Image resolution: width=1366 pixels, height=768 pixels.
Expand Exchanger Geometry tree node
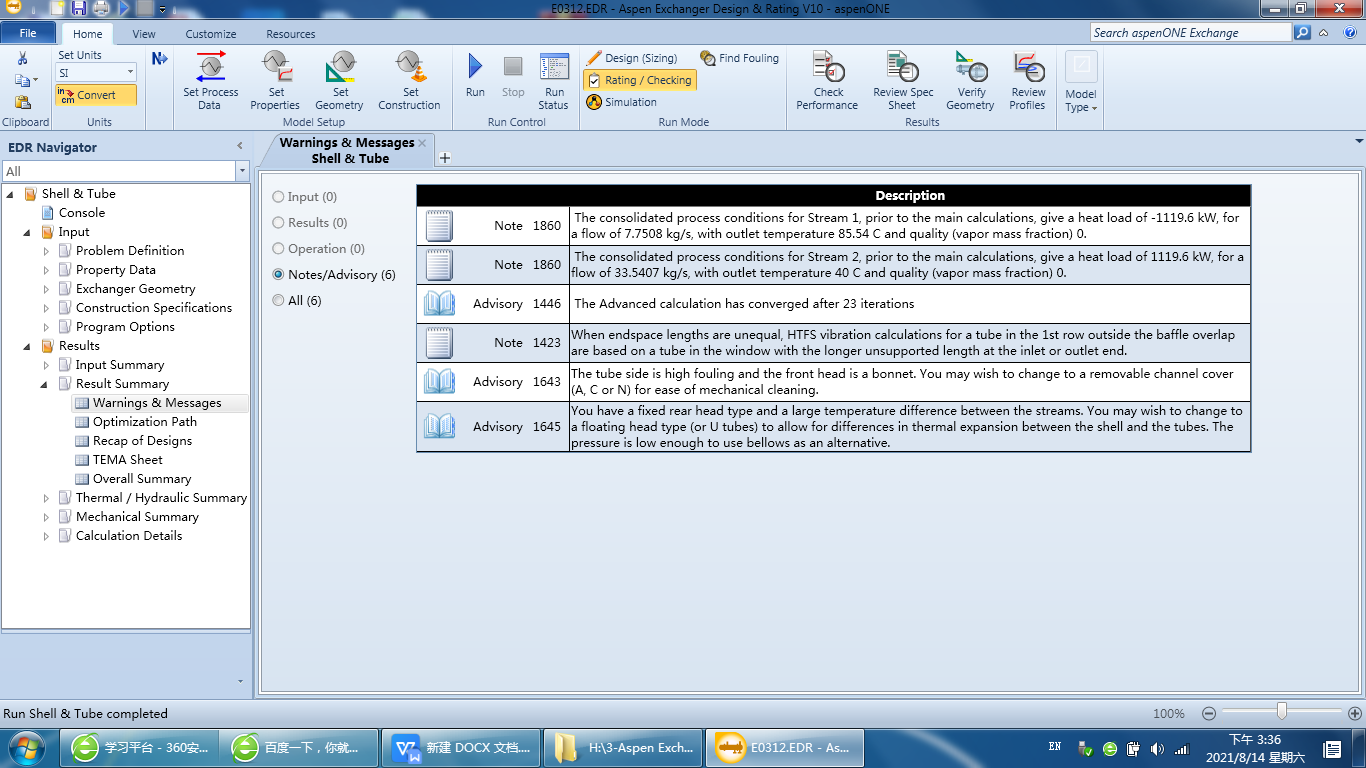click(47, 289)
